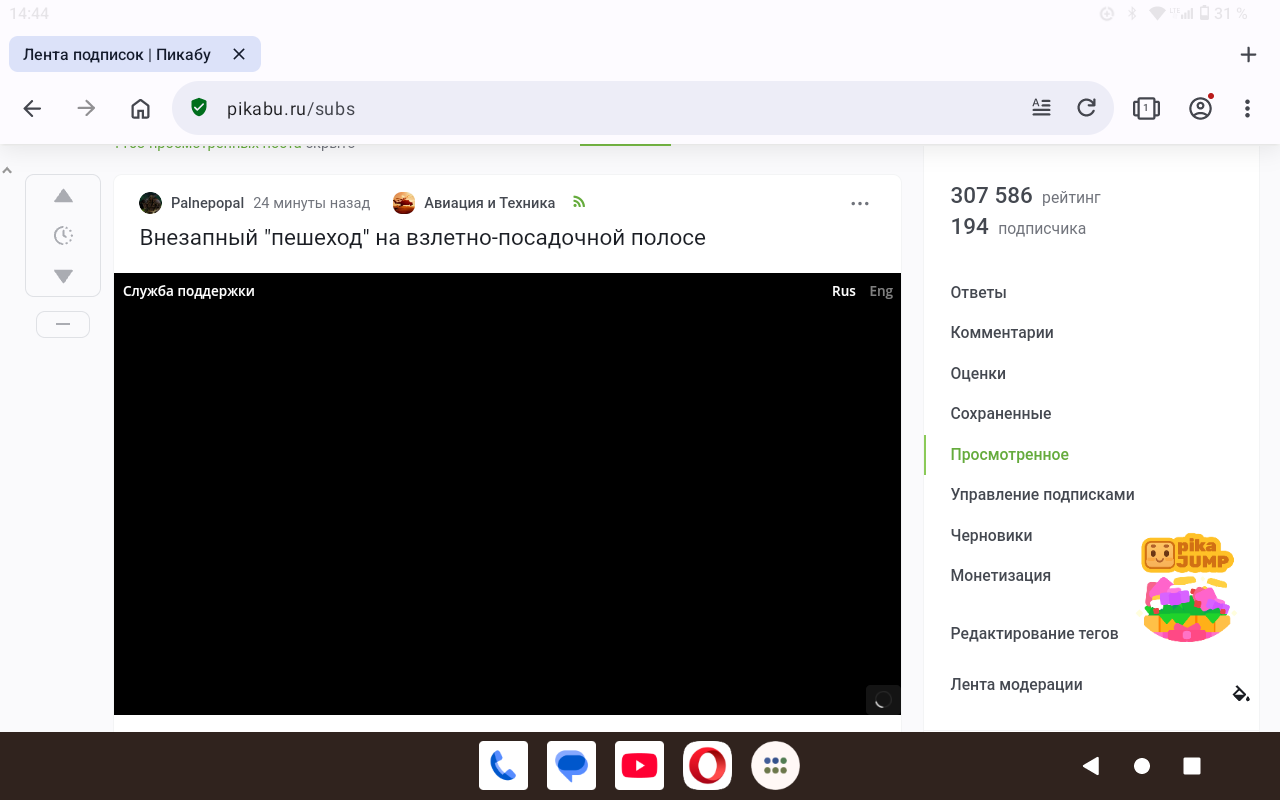Click the paint bucket theme icon
The height and width of the screenshot is (800, 1280).
point(1241,693)
